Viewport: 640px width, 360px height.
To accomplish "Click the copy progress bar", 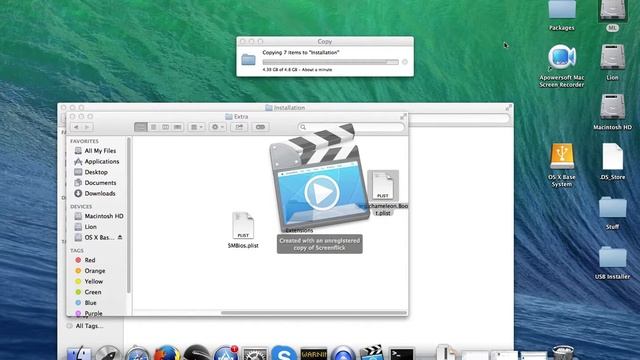I will coord(330,62).
